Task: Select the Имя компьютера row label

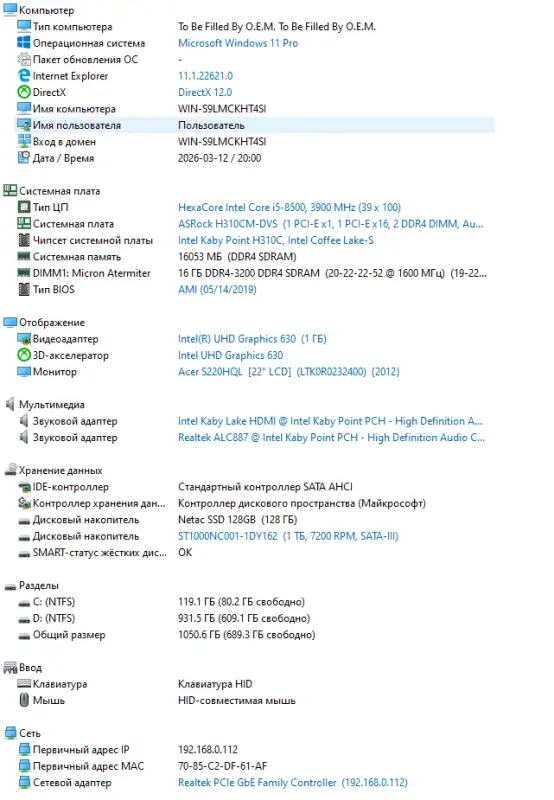Action: tap(74, 109)
